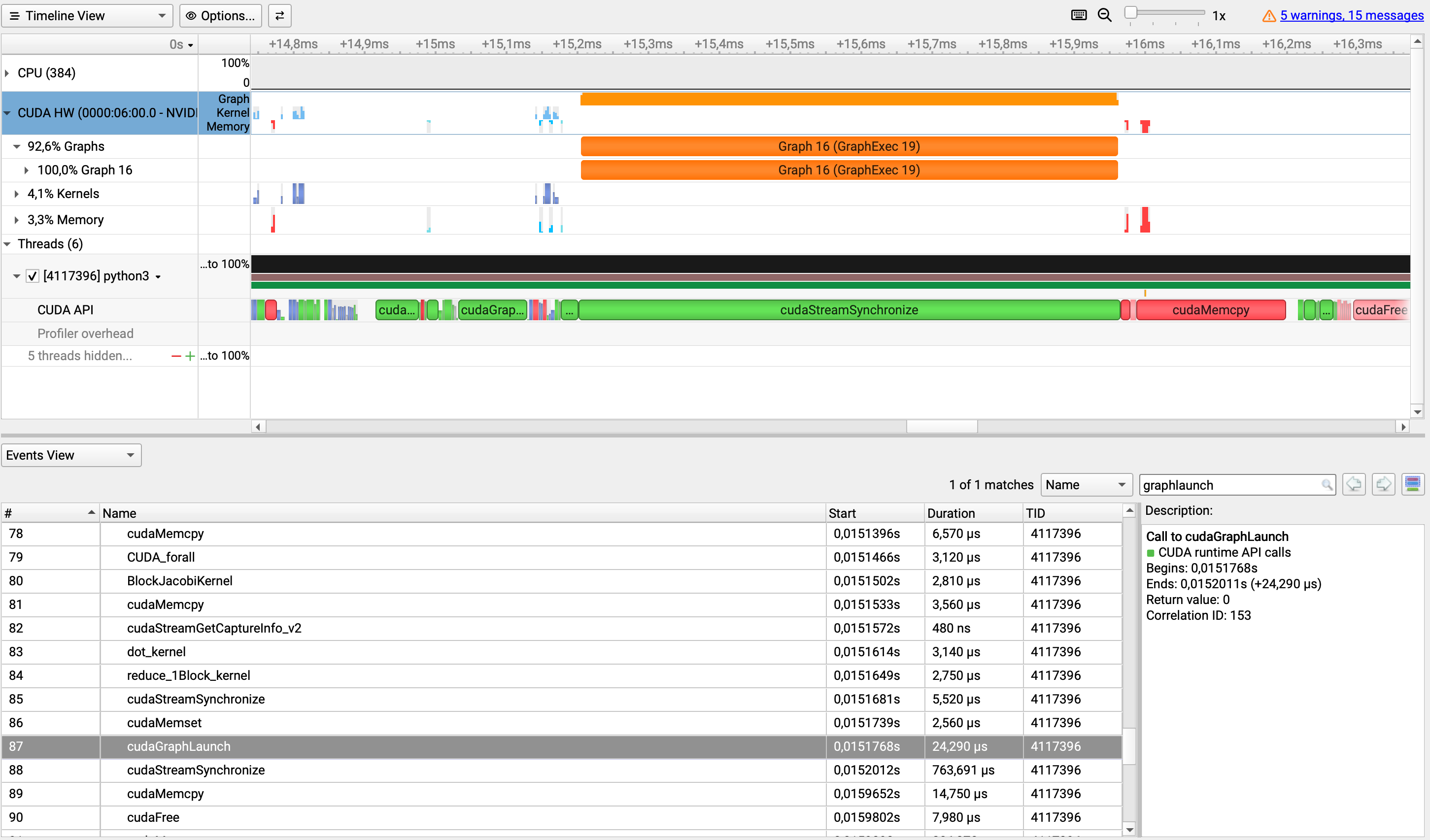
Task: Select the cudaGraphLaunch event row
Action: pos(561,746)
